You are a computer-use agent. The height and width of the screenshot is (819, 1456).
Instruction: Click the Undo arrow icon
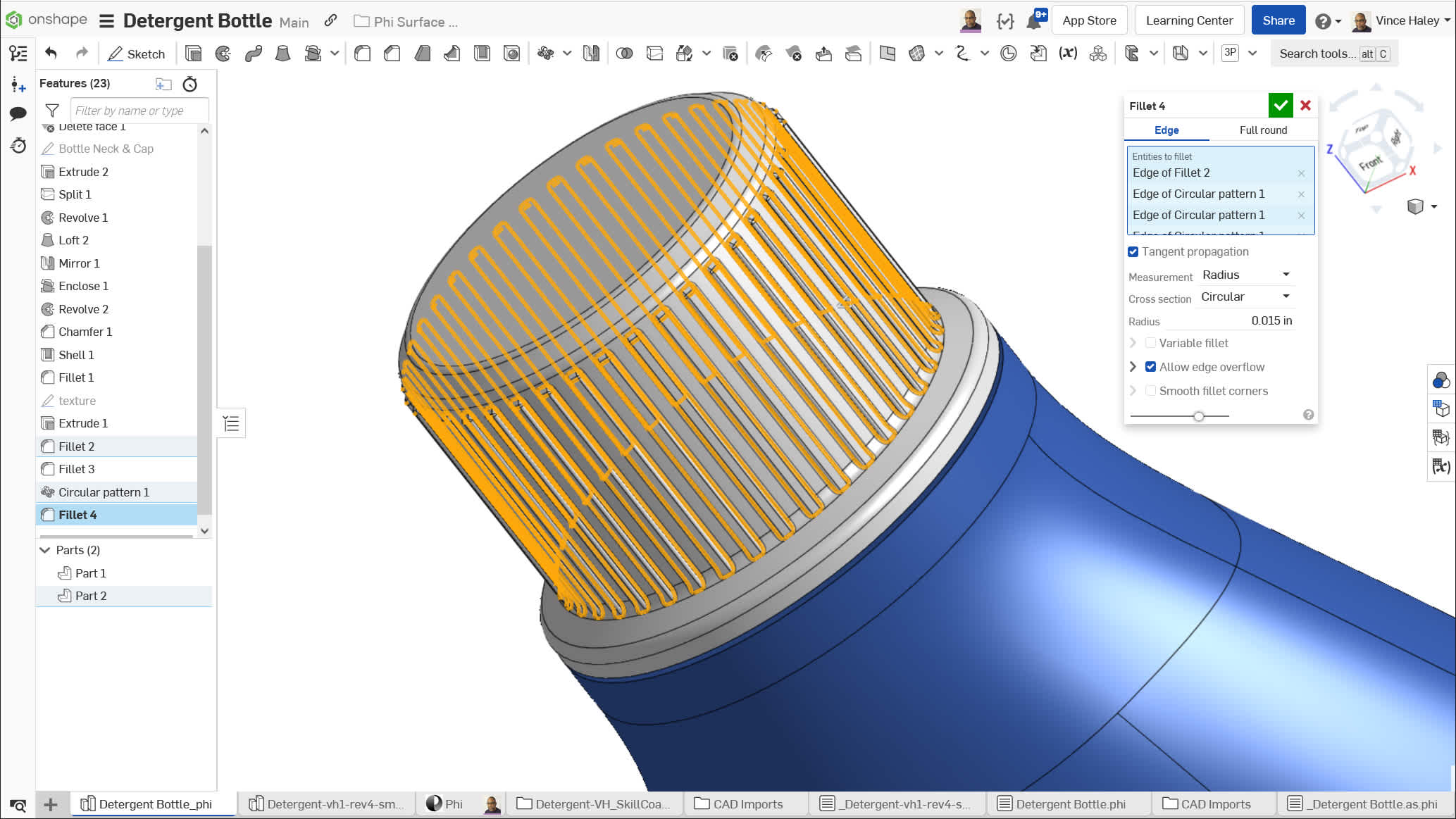pos(51,54)
